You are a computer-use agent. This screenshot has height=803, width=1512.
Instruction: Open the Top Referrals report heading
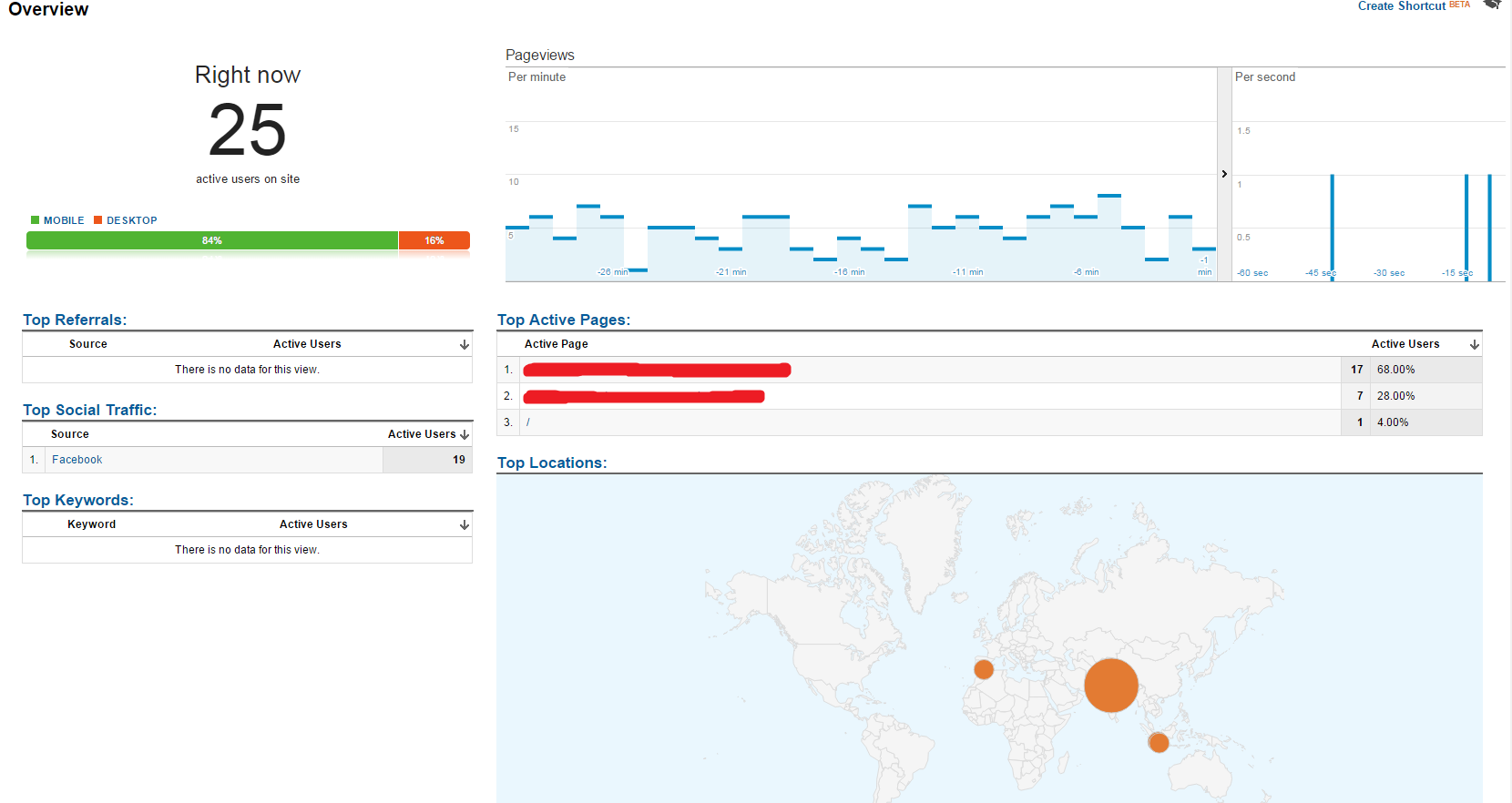tap(75, 320)
